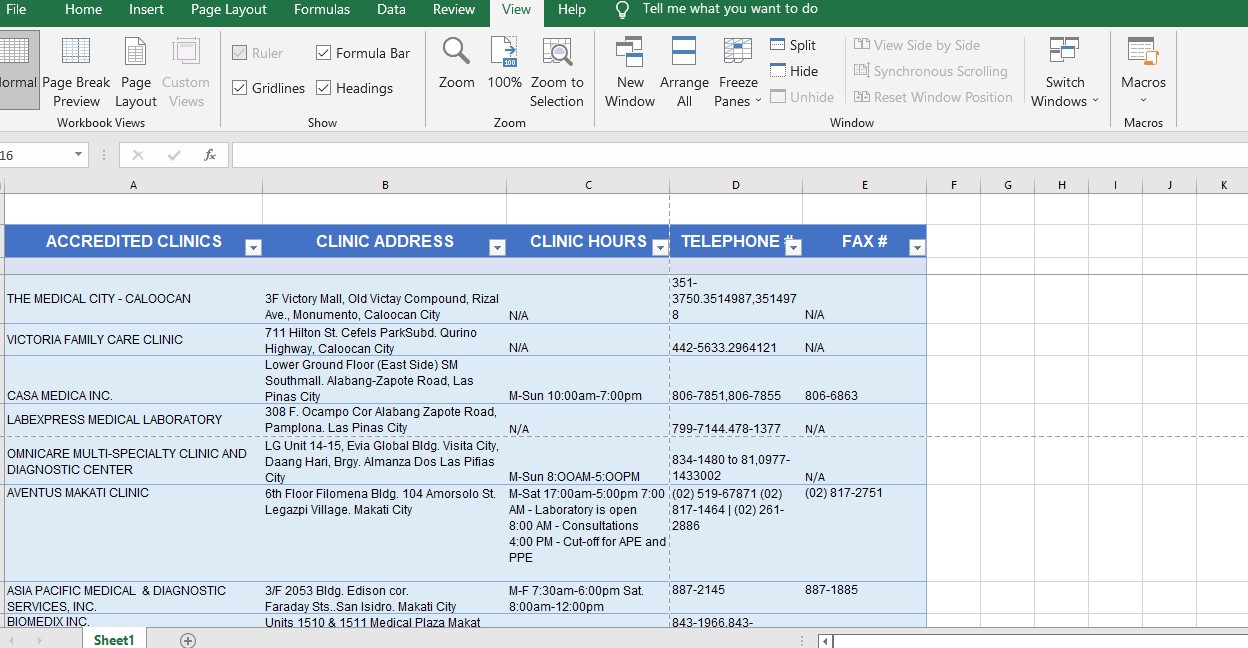Image resolution: width=1248 pixels, height=648 pixels.
Task: Open the Formulas ribbon tab
Action: [322, 10]
